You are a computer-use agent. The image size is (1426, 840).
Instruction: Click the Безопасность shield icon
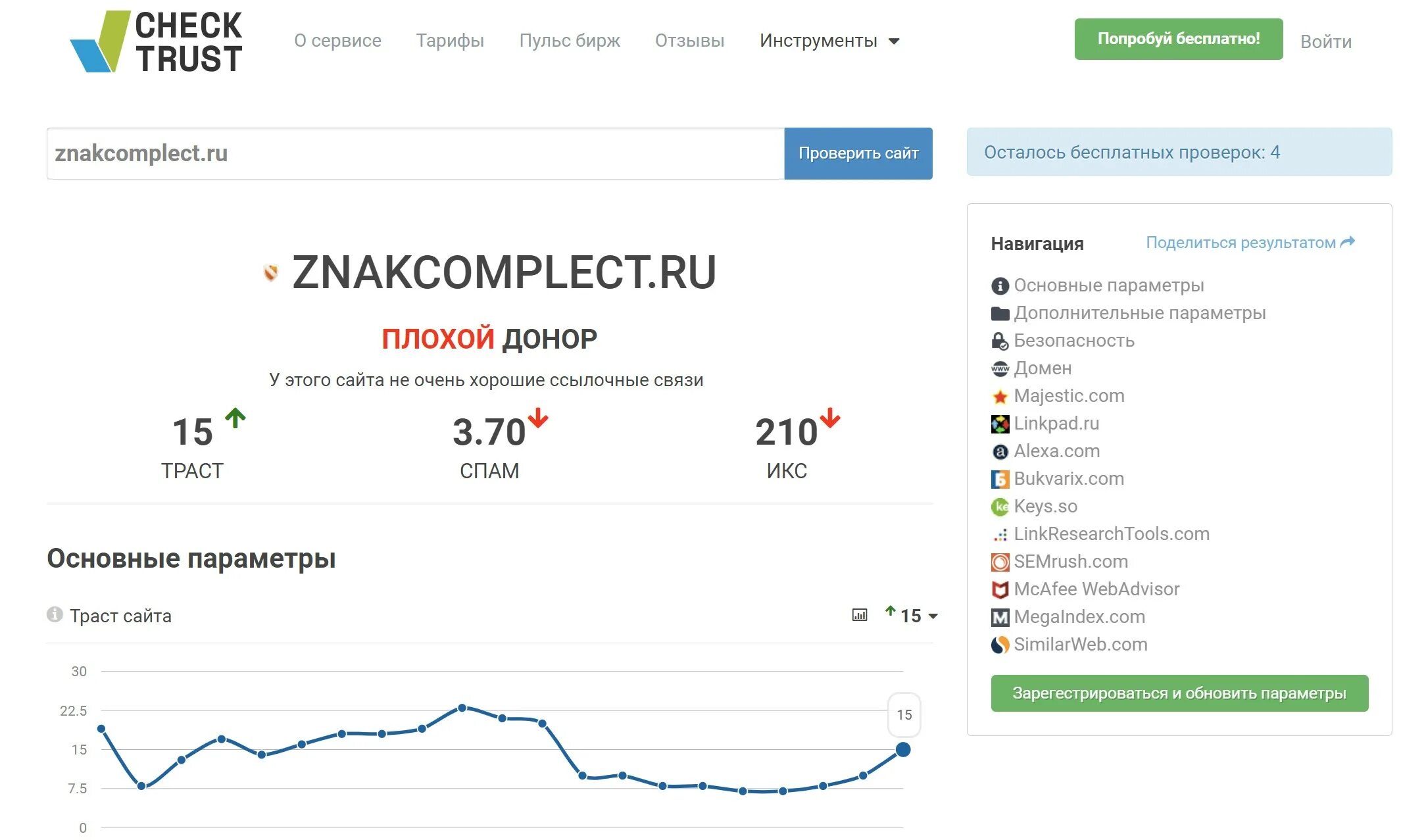[x=997, y=340]
